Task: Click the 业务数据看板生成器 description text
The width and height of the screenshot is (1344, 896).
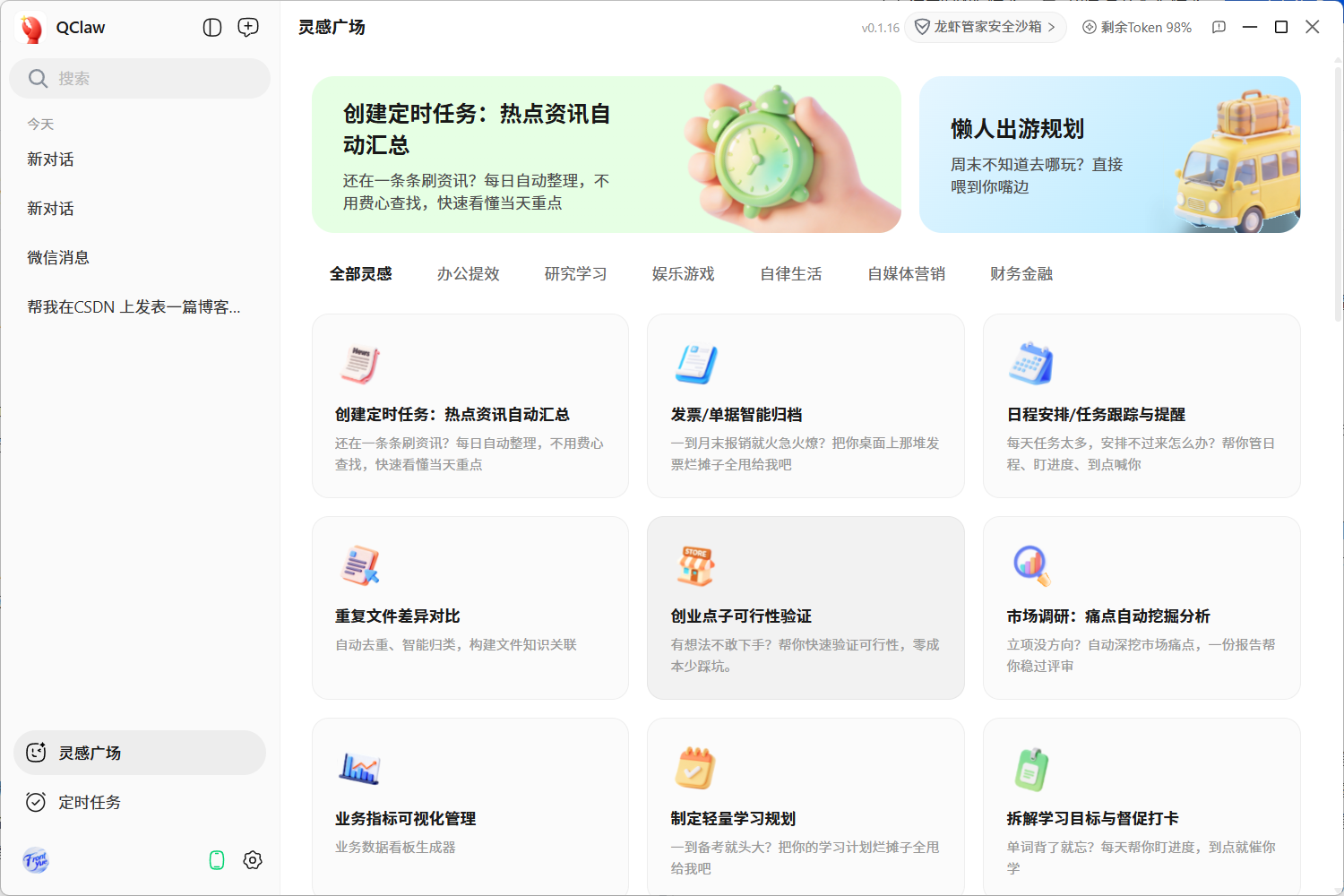Action: [x=395, y=847]
